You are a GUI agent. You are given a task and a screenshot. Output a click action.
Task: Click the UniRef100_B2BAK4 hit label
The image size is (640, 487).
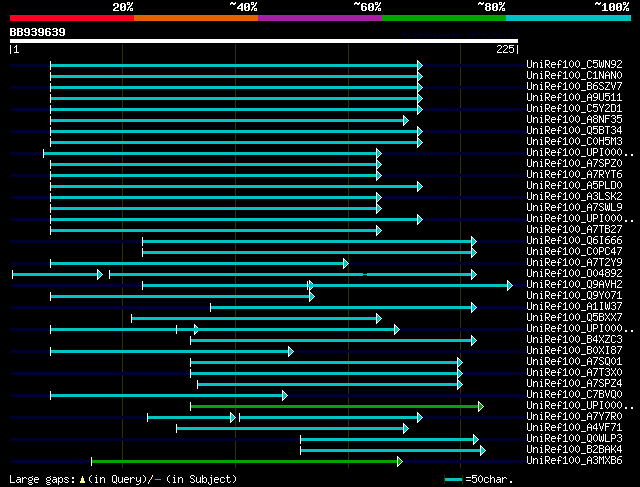[574, 450]
